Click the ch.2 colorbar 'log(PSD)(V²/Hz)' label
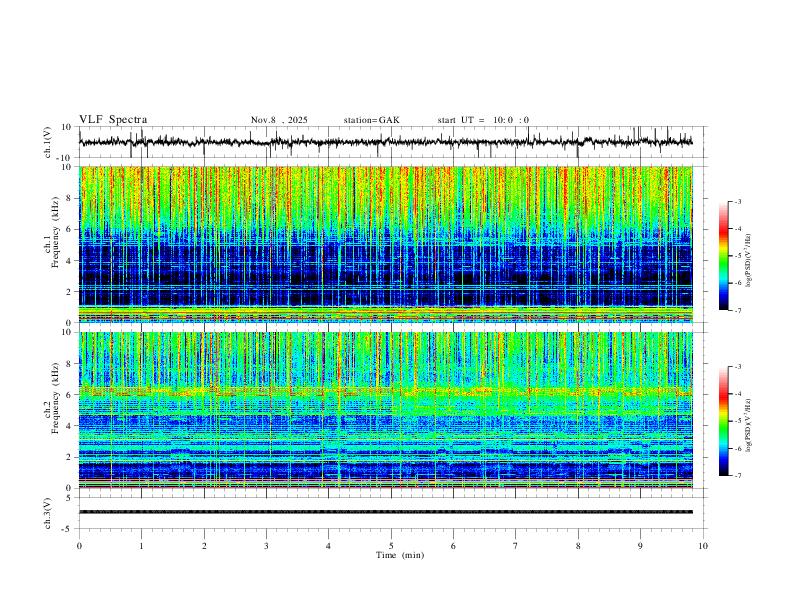 (749, 425)
